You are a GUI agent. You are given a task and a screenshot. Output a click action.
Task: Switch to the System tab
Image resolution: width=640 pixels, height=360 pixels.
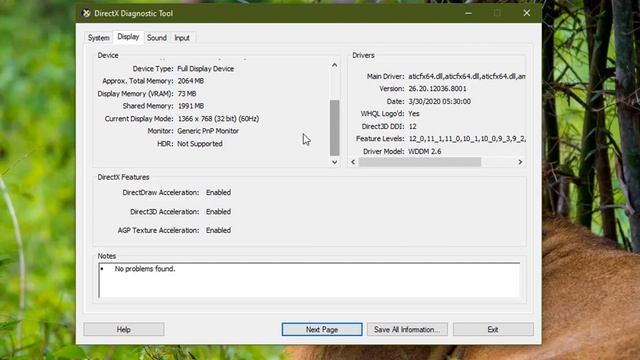pyautogui.click(x=99, y=38)
